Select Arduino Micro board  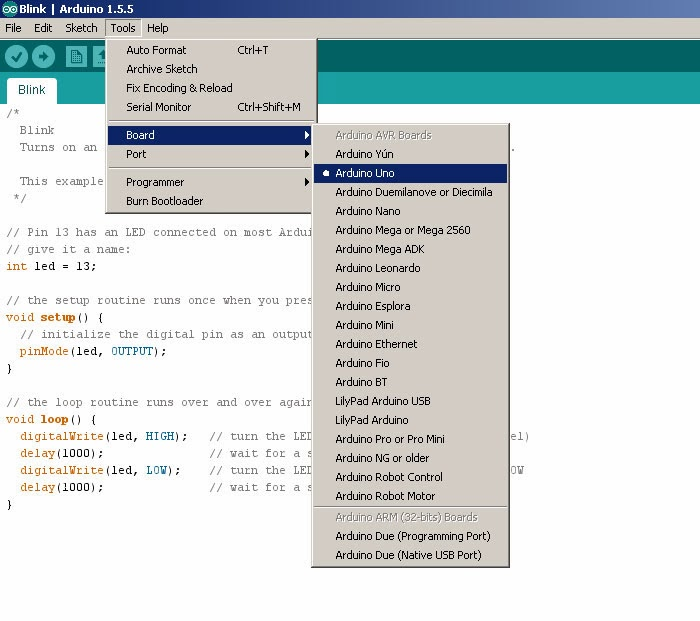click(410, 287)
